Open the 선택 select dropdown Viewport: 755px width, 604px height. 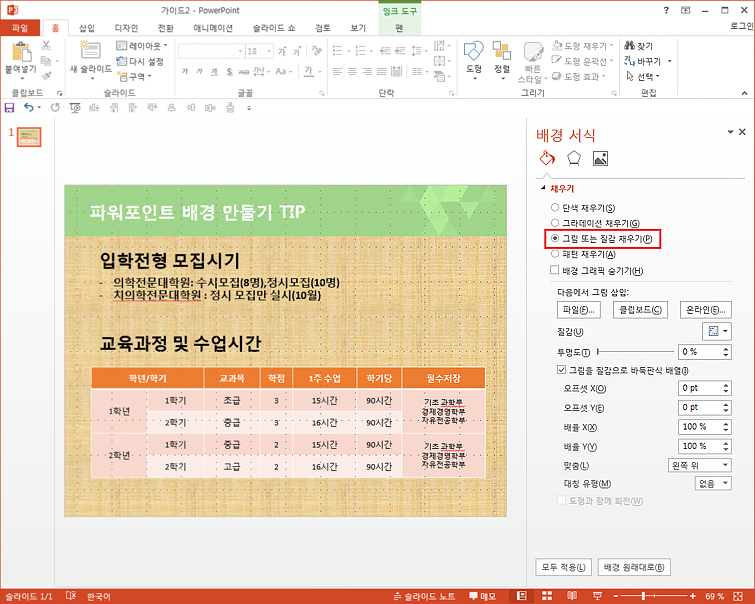coord(643,76)
